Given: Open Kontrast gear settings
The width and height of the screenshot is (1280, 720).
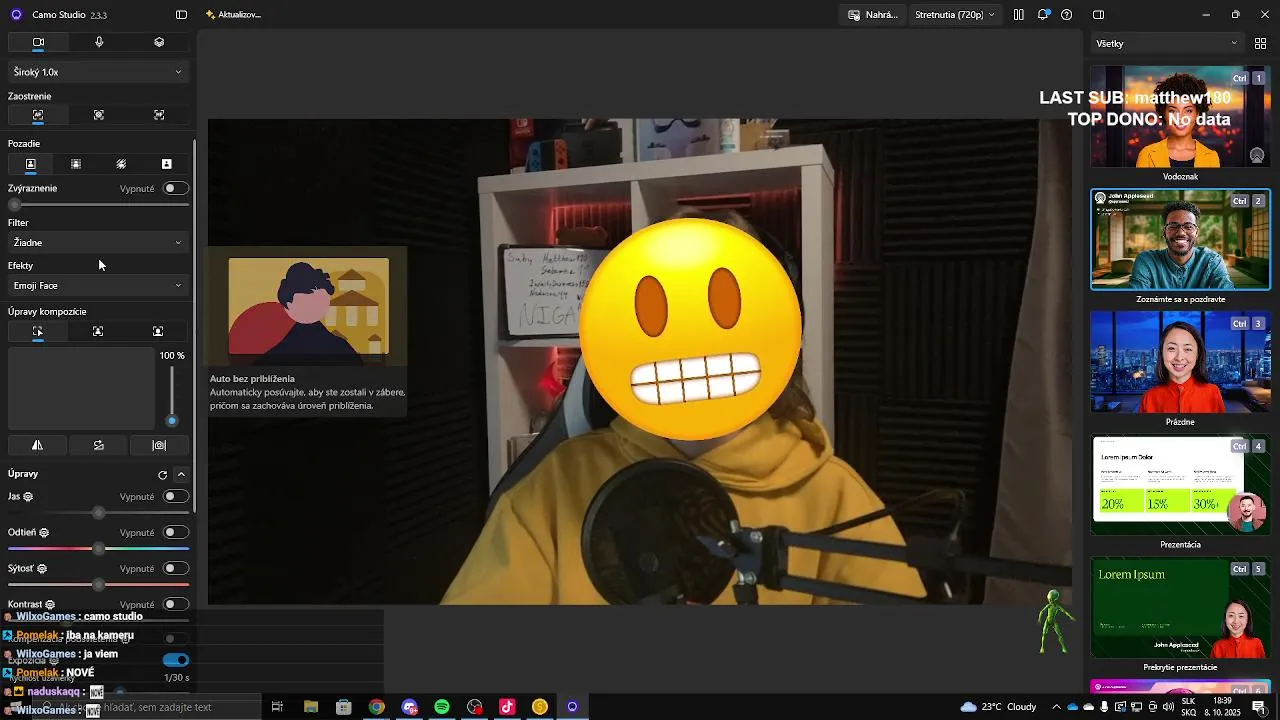Looking at the screenshot, I should 50,605.
